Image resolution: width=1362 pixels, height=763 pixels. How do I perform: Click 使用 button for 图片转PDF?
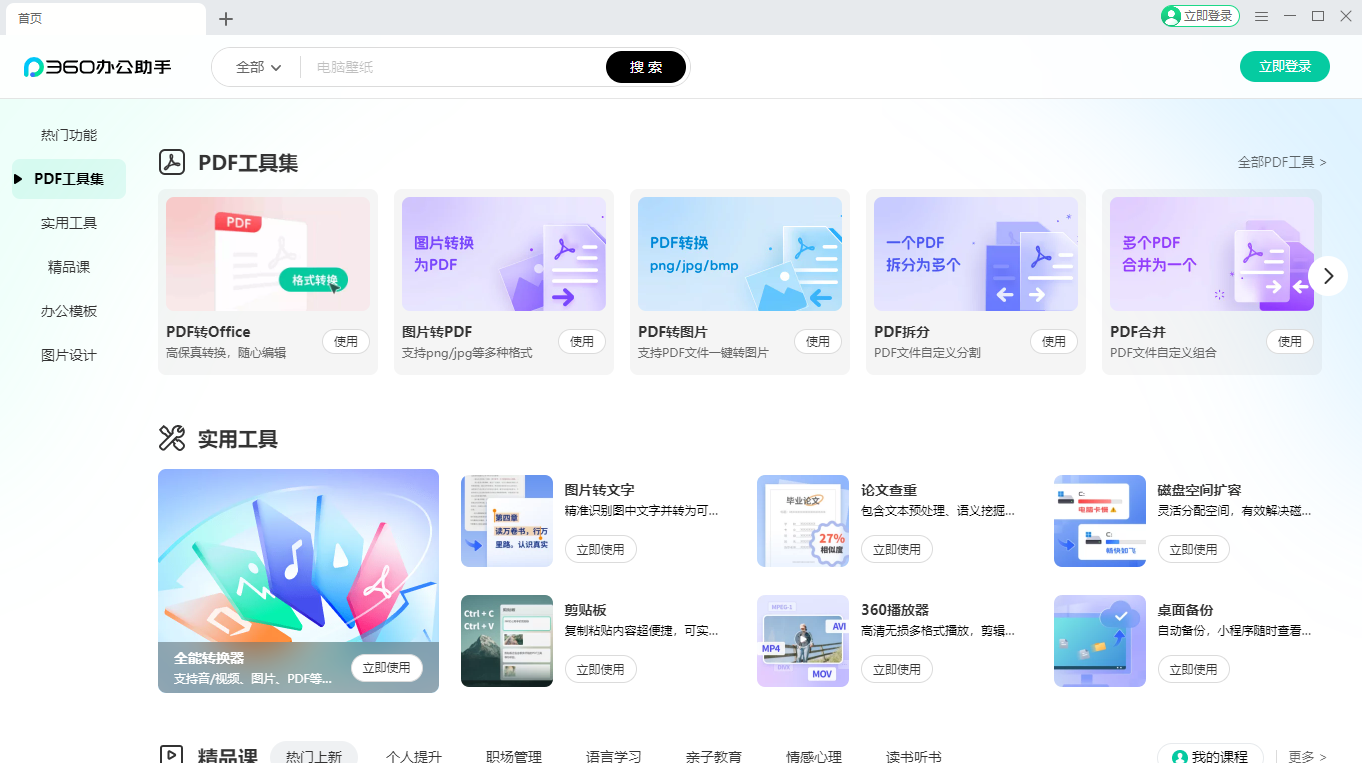582,341
